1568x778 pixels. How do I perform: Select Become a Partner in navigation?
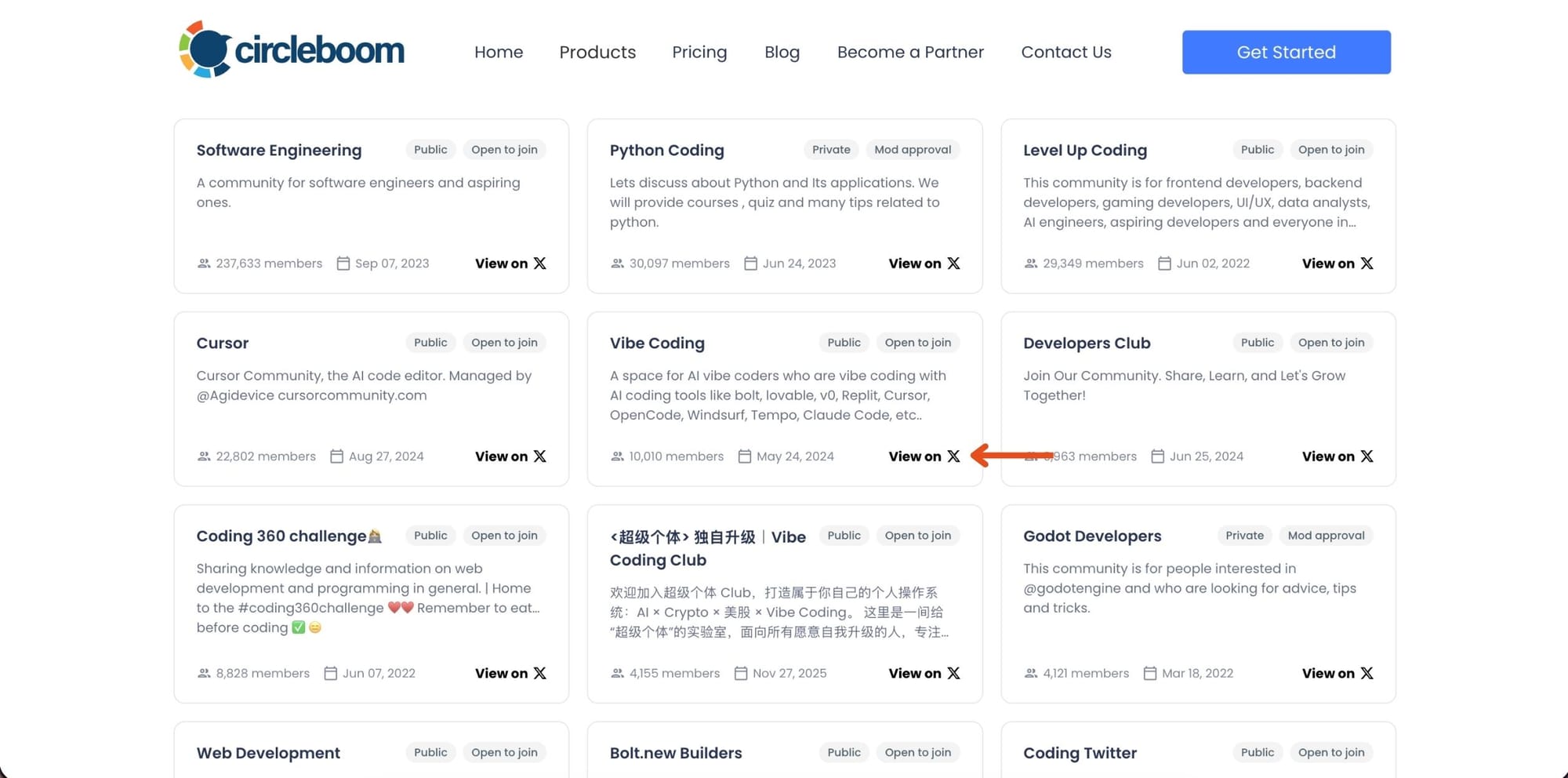tap(909, 52)
